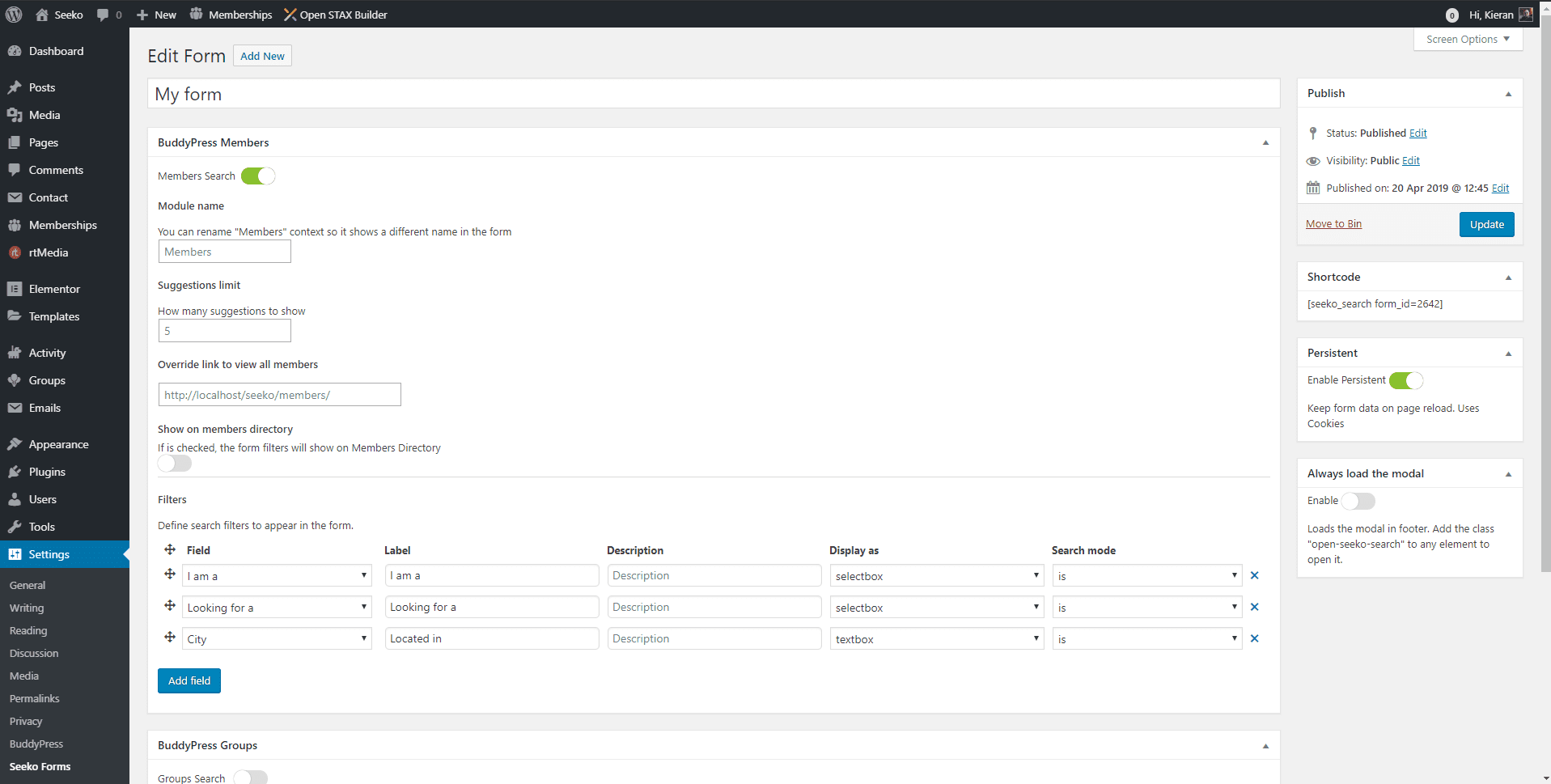The width and height of the screenshot is (1551, 784).
Task: Click the Activity icon in sidebar
Action: [x=15, y=353]
